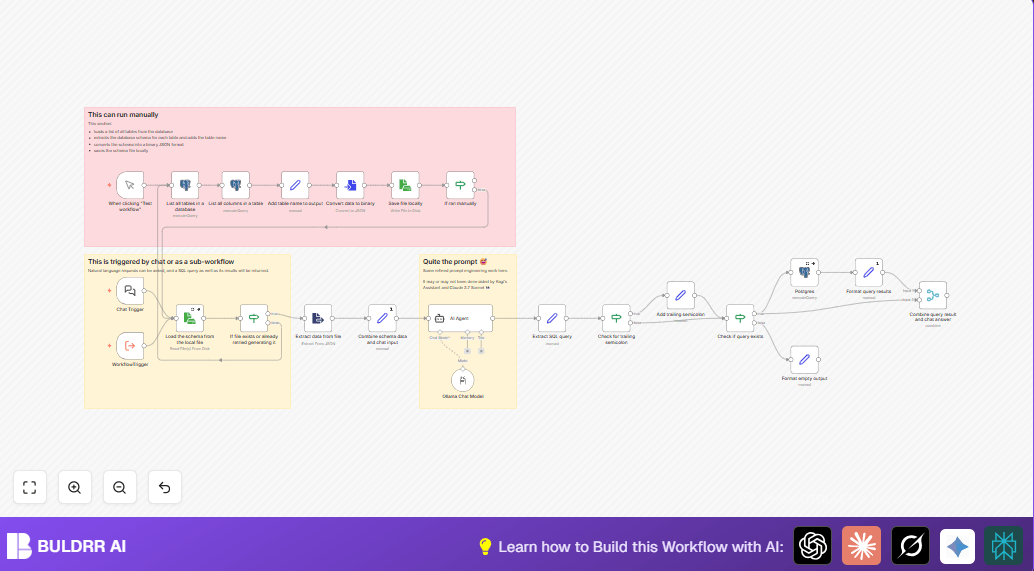The height and width of the screenshot is (571, 1034).
Task: Open 'Load the schema from the local file' node
Action: (190, 318)
